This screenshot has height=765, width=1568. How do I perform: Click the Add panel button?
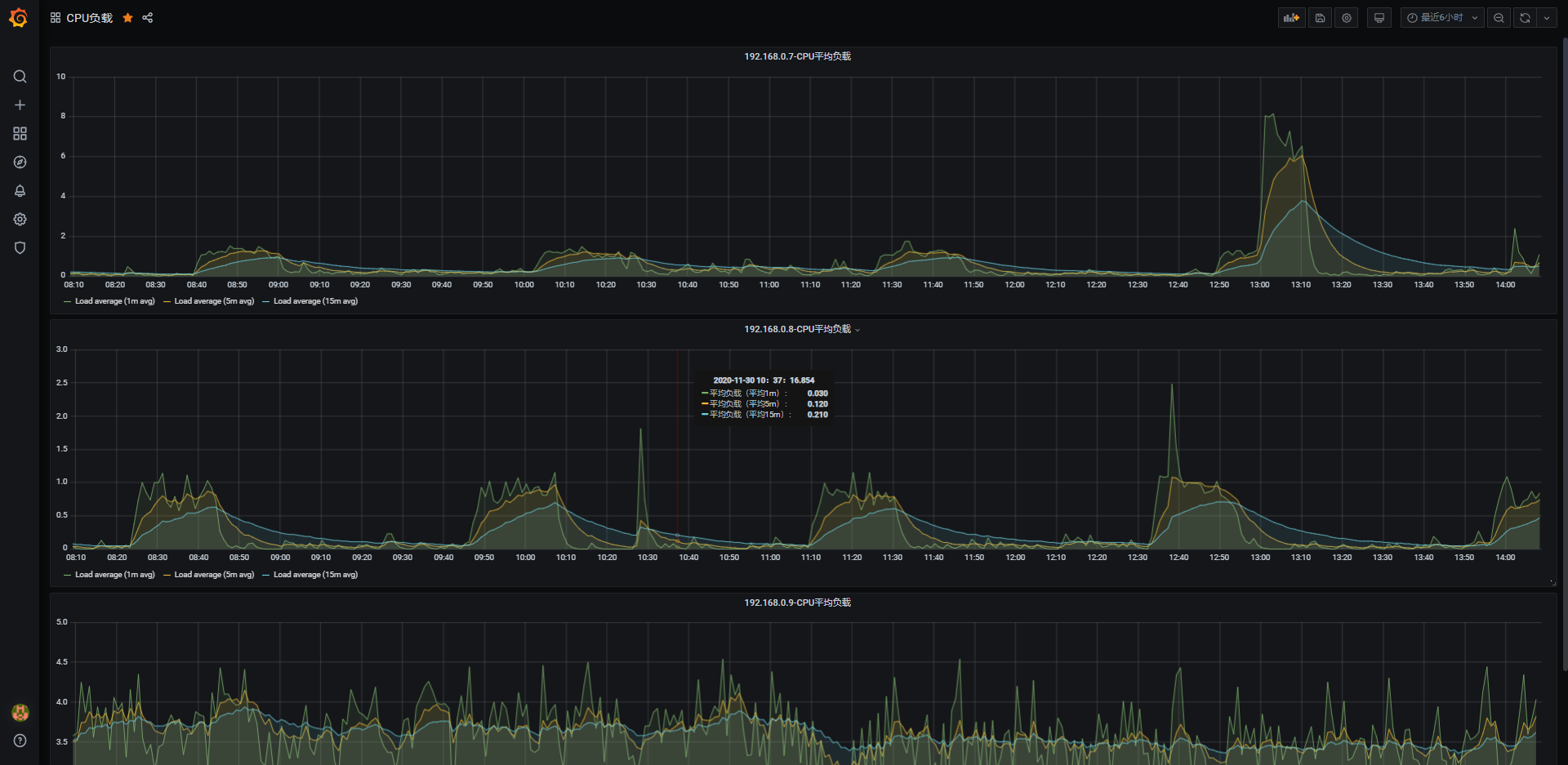1291,18
